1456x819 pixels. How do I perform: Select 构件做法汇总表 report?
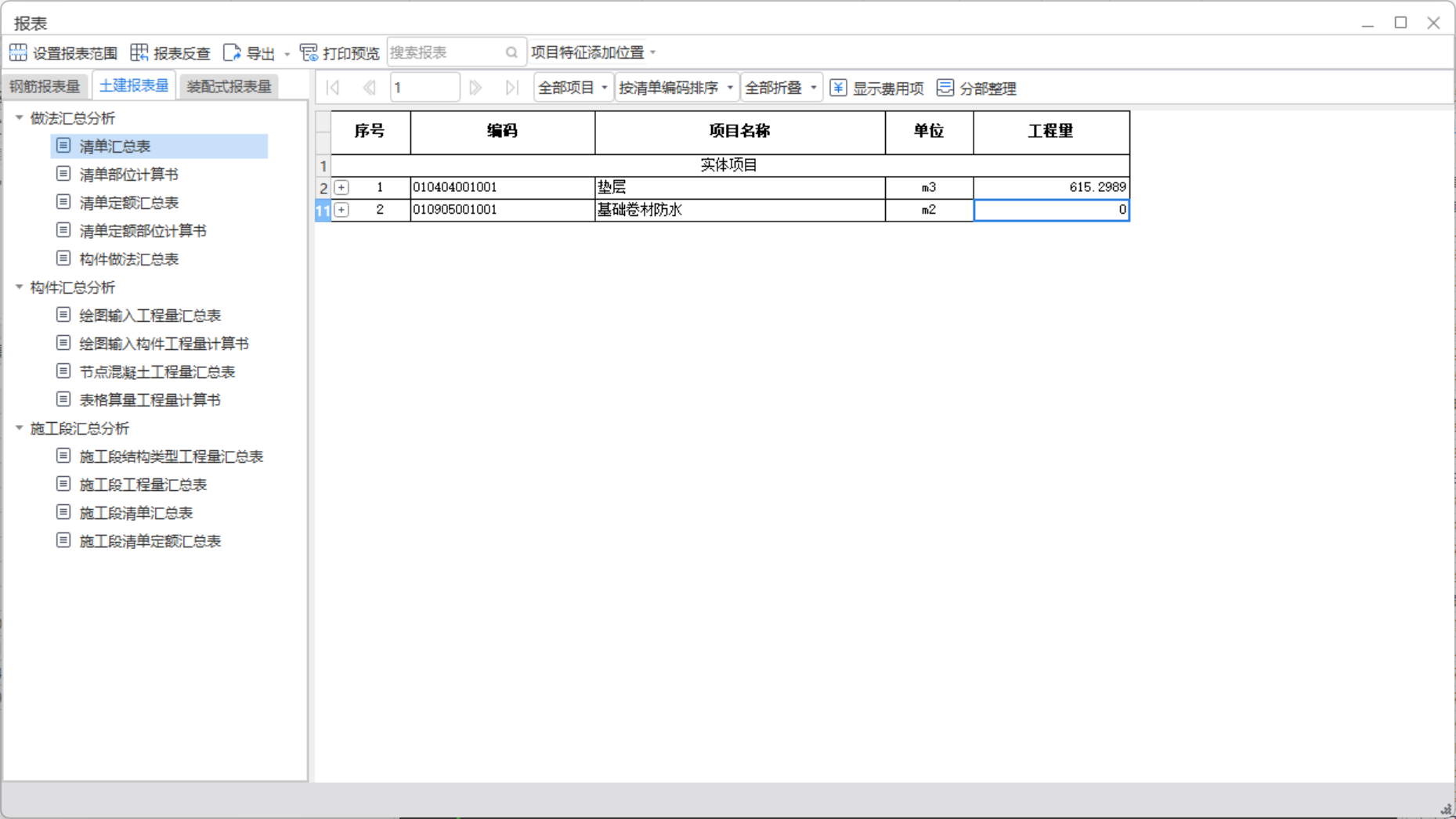(x=128, y=259)
